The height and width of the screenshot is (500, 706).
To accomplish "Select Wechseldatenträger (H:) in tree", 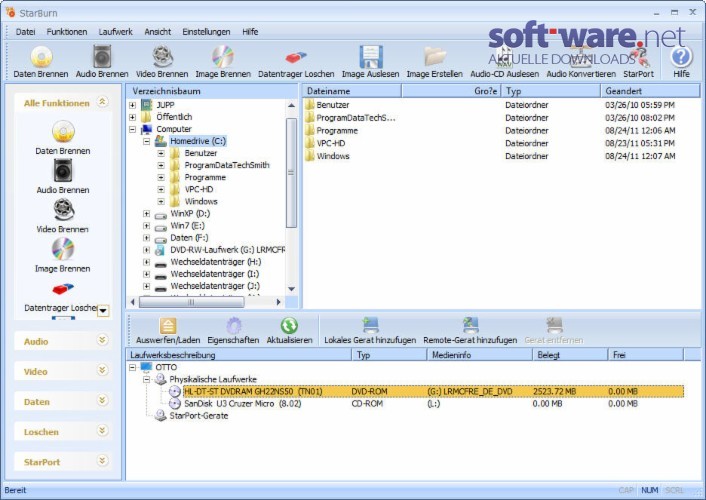I will tap(216, 262).
